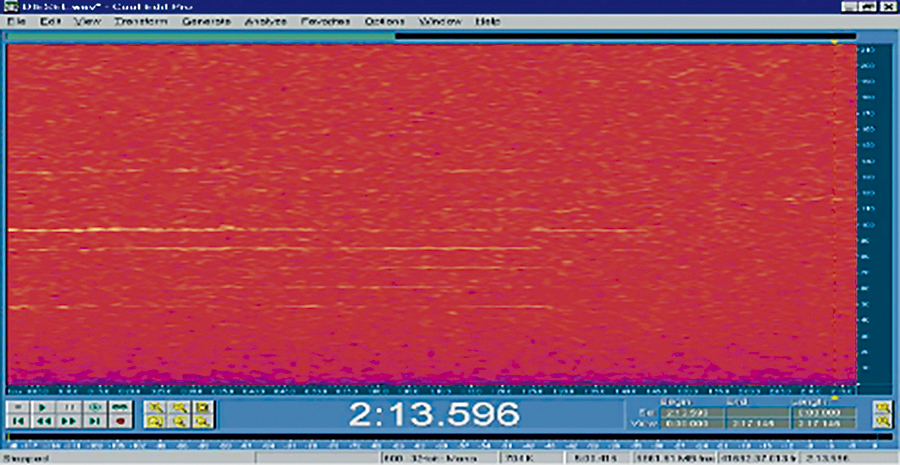Pause playback using the Pause button

click(69, 407)
